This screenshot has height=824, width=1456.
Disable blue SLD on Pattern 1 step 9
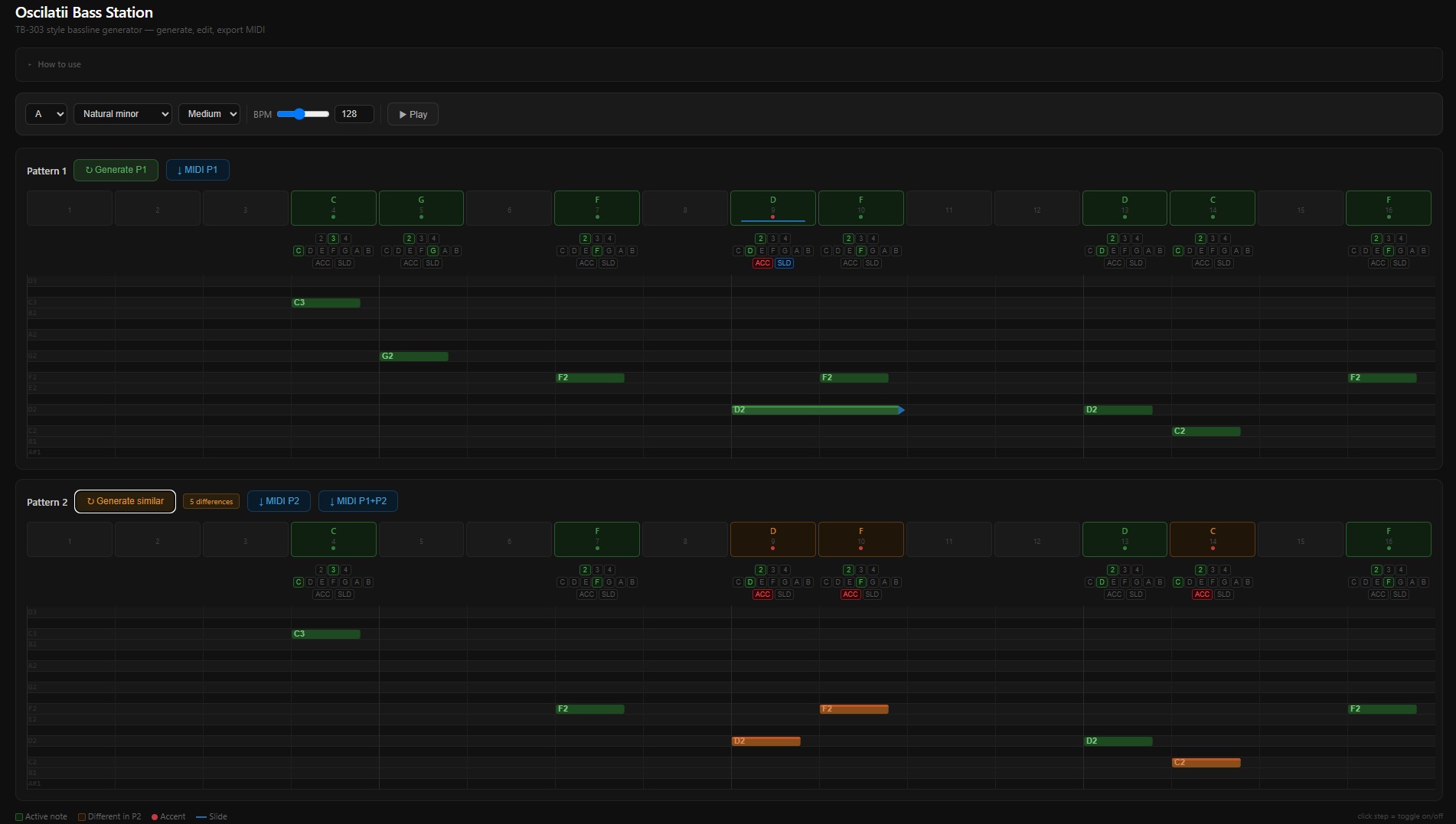[x=784, y=263]
